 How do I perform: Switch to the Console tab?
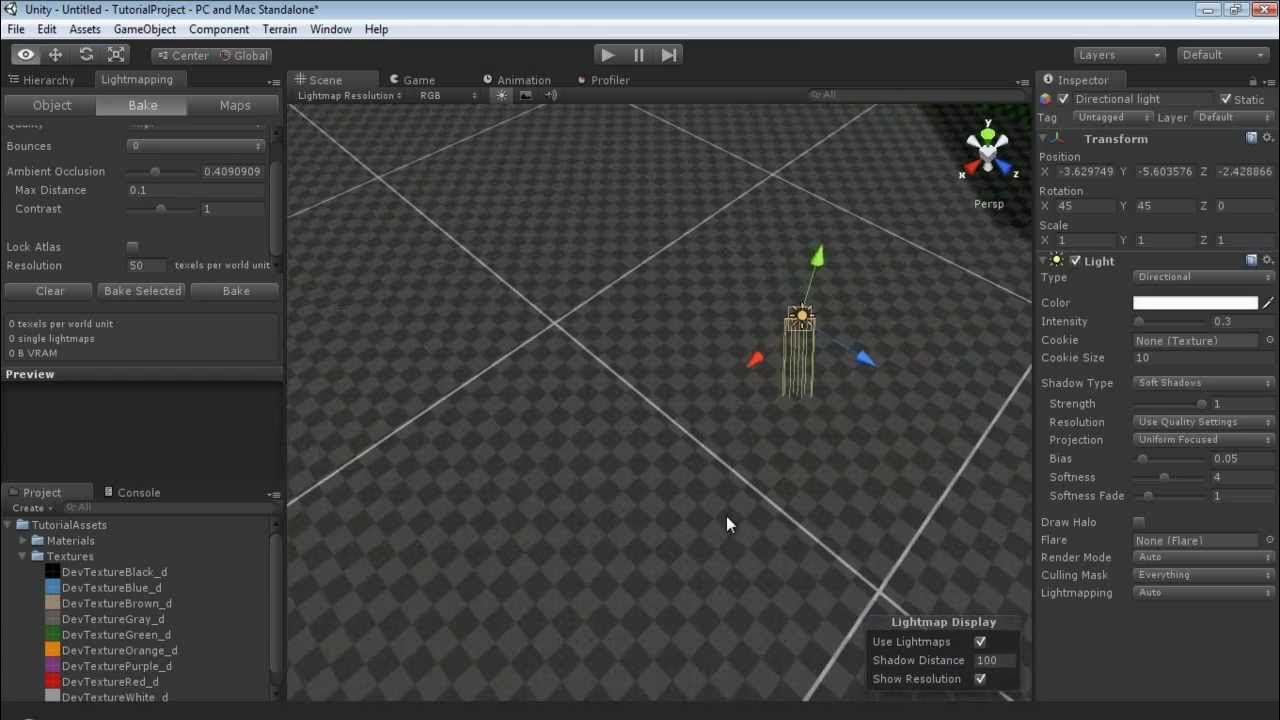tap(132, 492)
